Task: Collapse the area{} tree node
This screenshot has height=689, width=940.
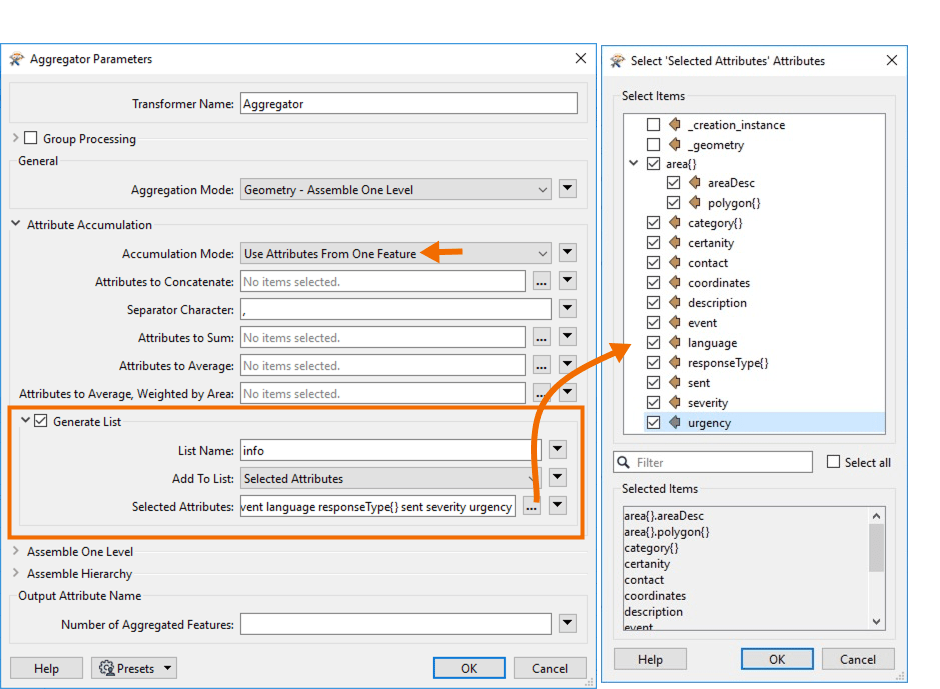Action: click(x=634, y=162)
